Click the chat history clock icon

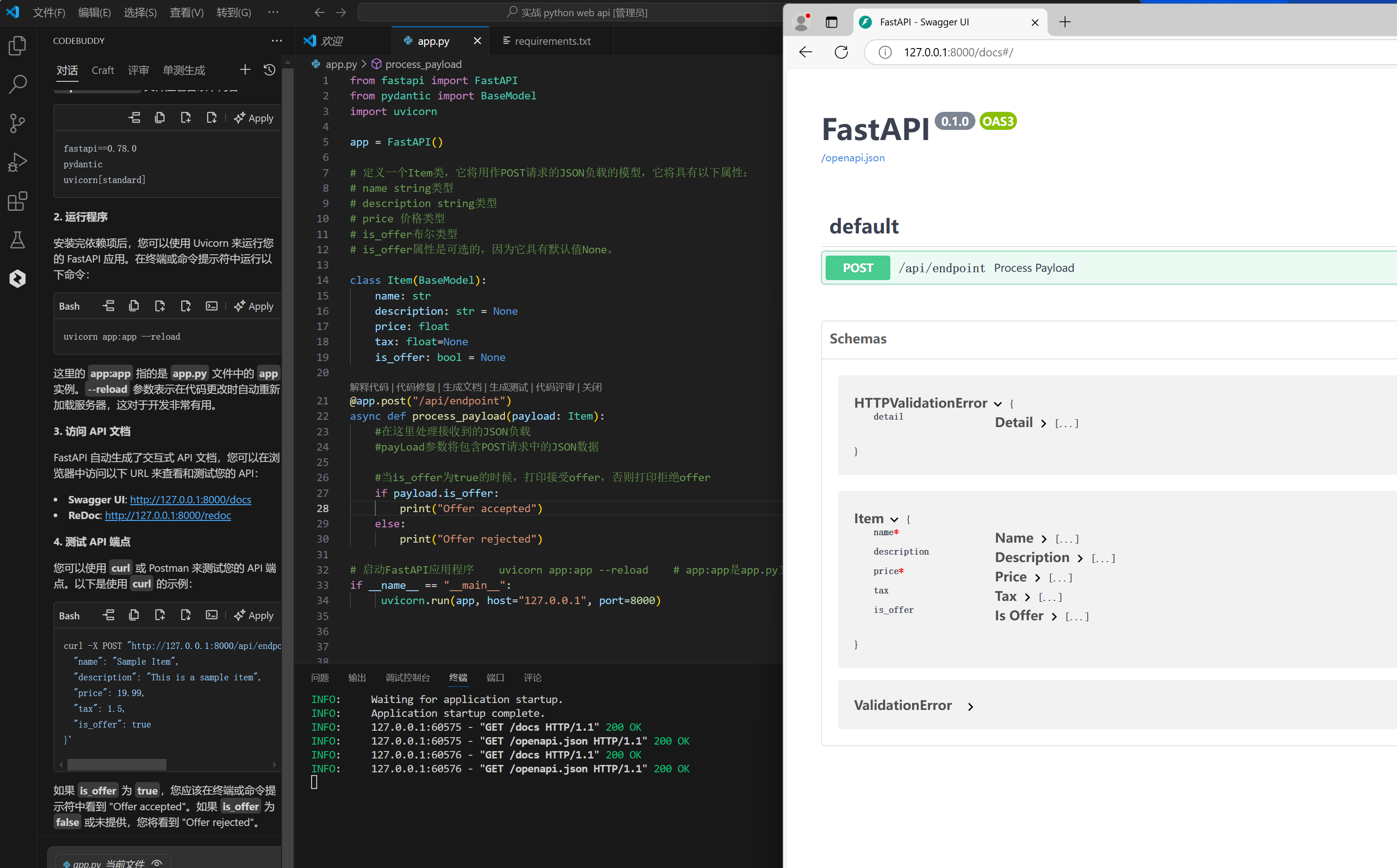270,70
